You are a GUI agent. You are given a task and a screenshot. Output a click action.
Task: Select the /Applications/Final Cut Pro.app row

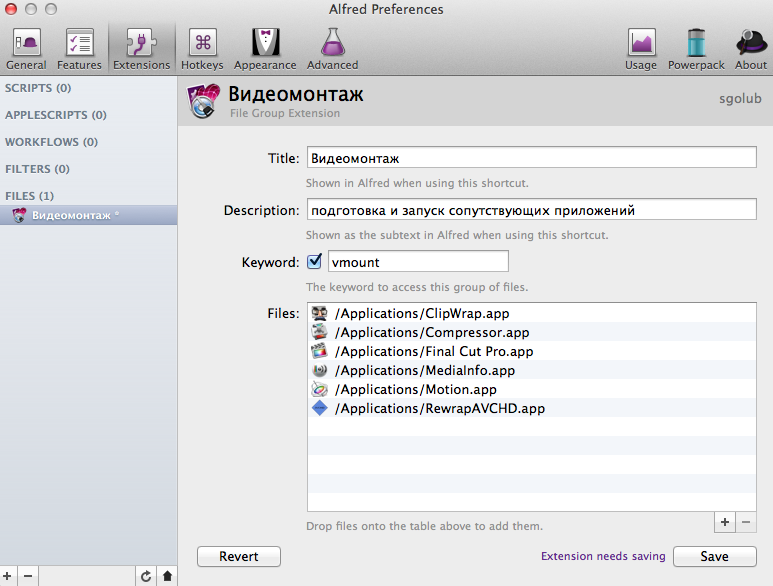(531, 351)
